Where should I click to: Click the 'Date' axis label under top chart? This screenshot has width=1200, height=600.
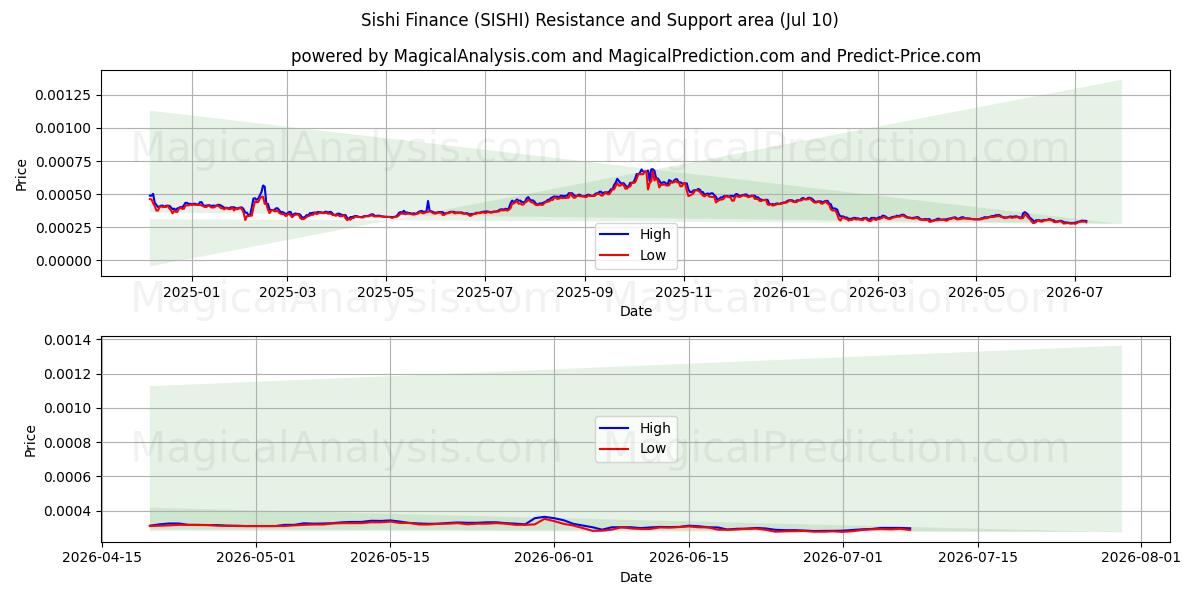[x=635, y=311]
